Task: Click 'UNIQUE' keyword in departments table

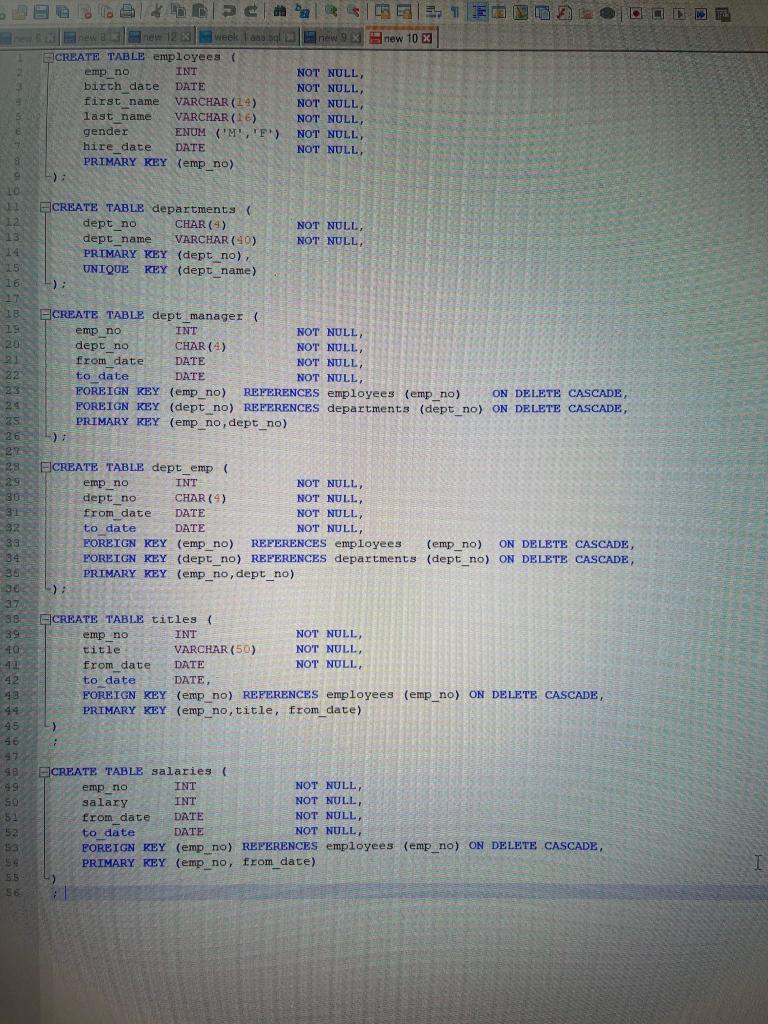Action: pyautogui.click(x=106, y=270)
